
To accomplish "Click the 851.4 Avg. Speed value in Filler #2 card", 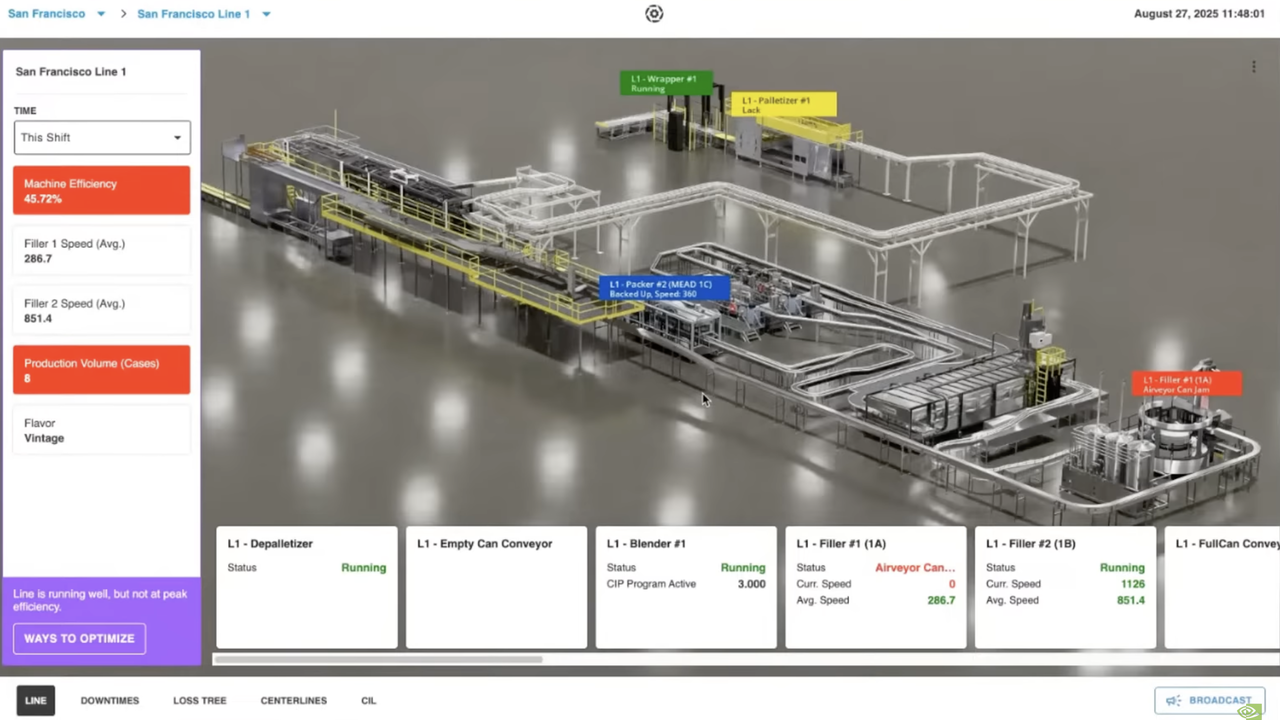I will [1131, 601].
